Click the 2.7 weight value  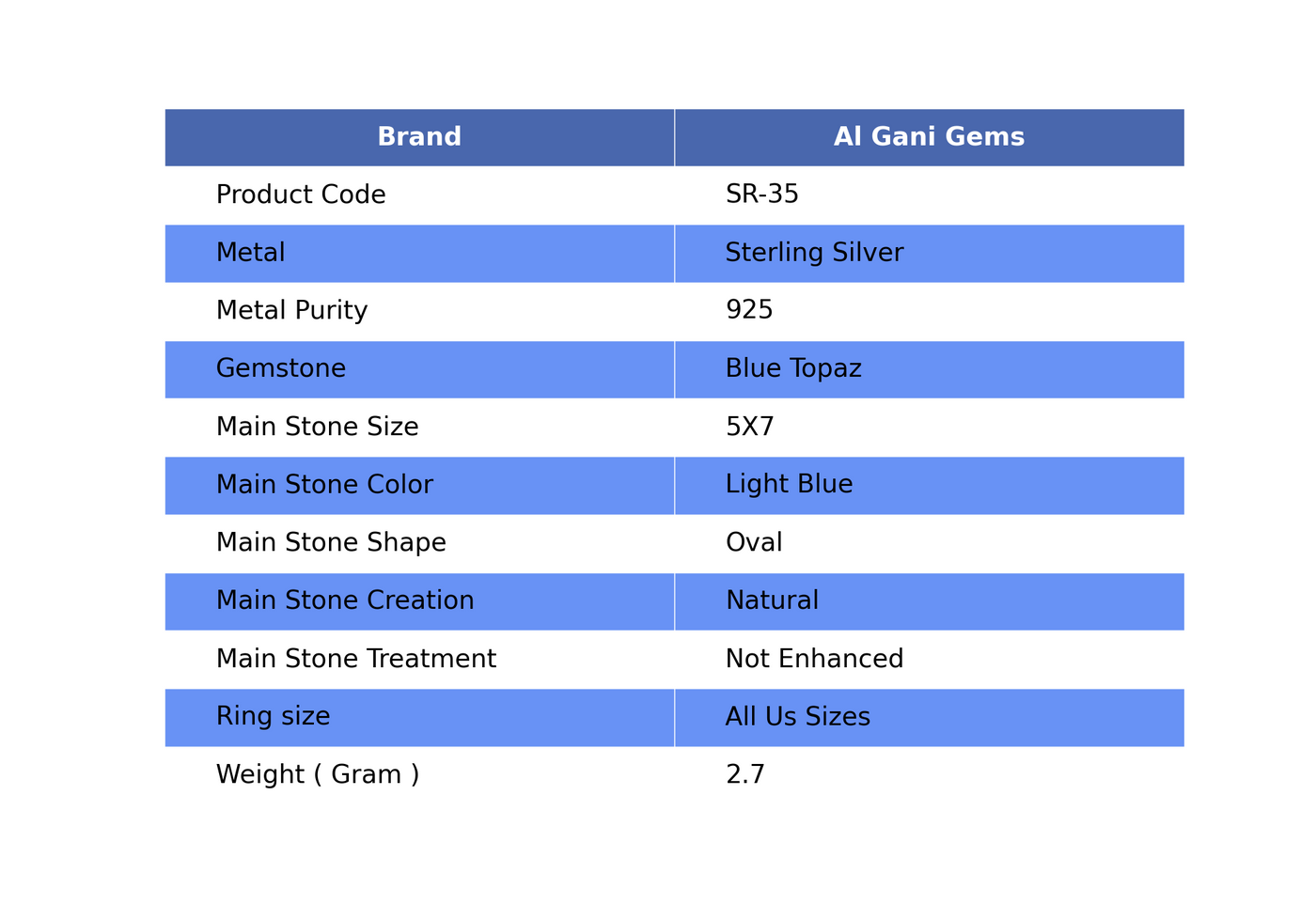pos(745,774)
